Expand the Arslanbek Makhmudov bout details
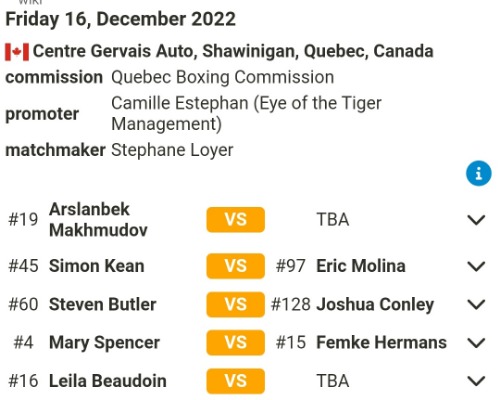The height and width of the screenshot is (400, 500). coord(476,220)
